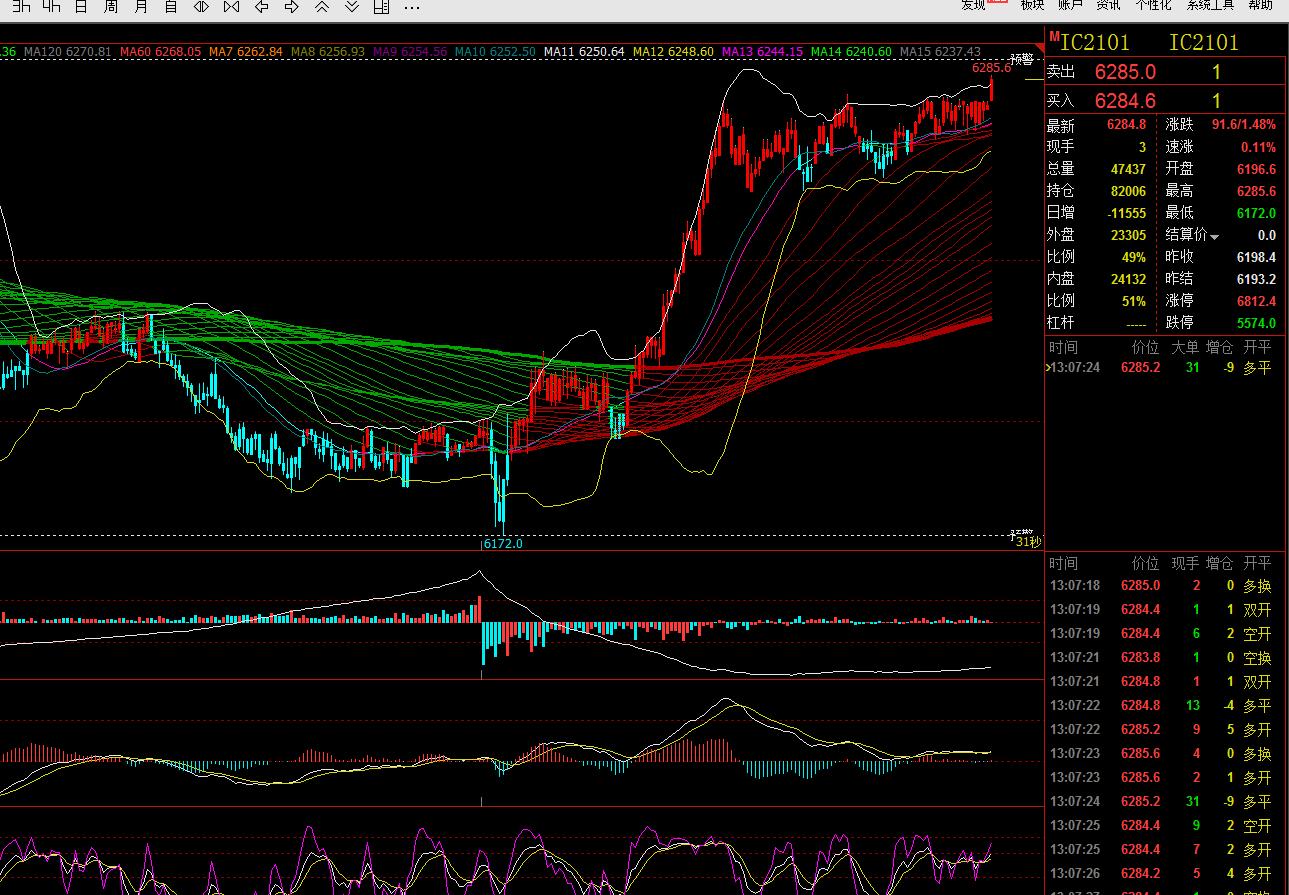Click the 涨停 value 6812.4
The width and height of the screenshot is (1289, 895).
[x=1257, y=301]
